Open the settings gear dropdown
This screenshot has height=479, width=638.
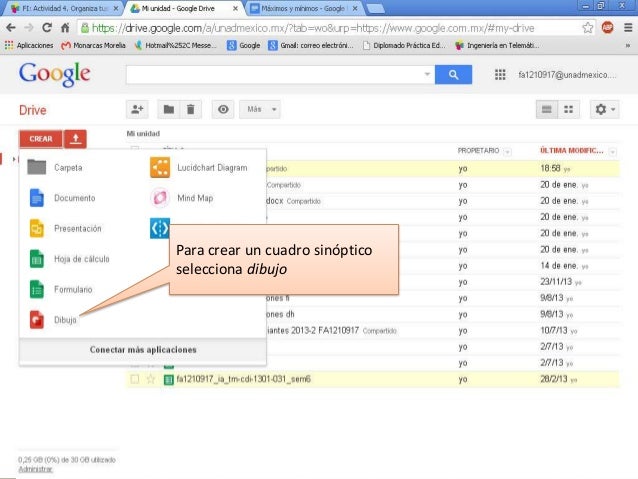click(x=605, y=109)
